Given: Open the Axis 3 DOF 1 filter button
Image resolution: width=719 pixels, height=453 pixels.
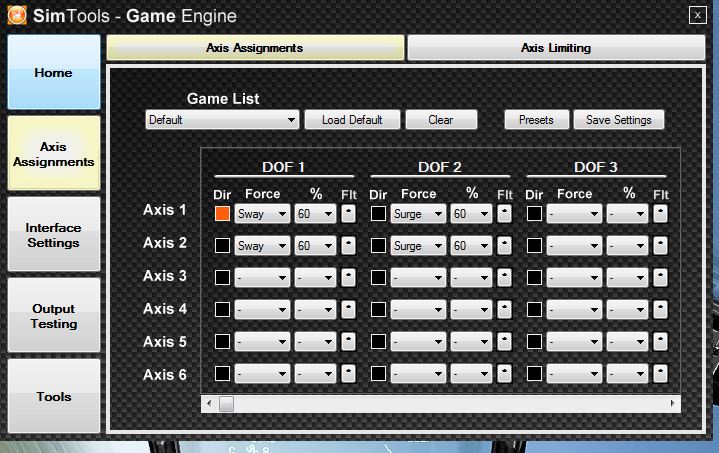Looking at the screenshot, I should click(x=348, y=277).
